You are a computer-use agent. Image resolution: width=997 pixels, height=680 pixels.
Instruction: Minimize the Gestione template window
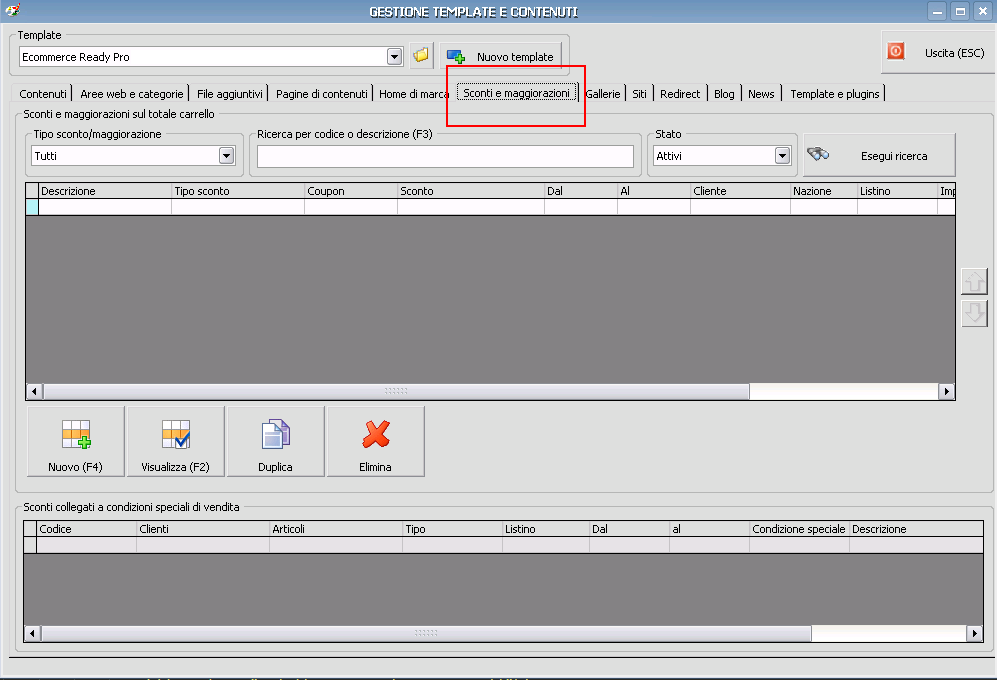coord(937,11)
